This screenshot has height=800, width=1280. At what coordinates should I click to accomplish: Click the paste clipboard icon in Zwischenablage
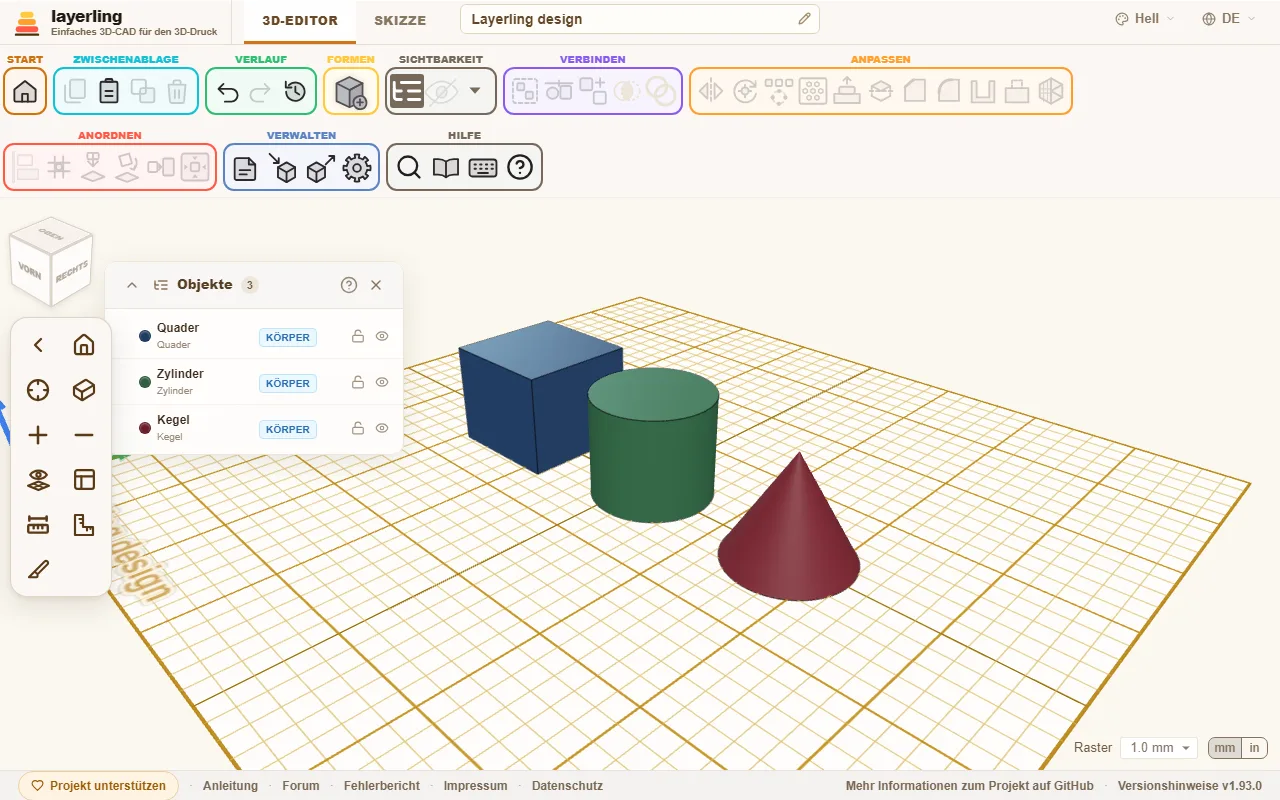click(x=109, y=92)
